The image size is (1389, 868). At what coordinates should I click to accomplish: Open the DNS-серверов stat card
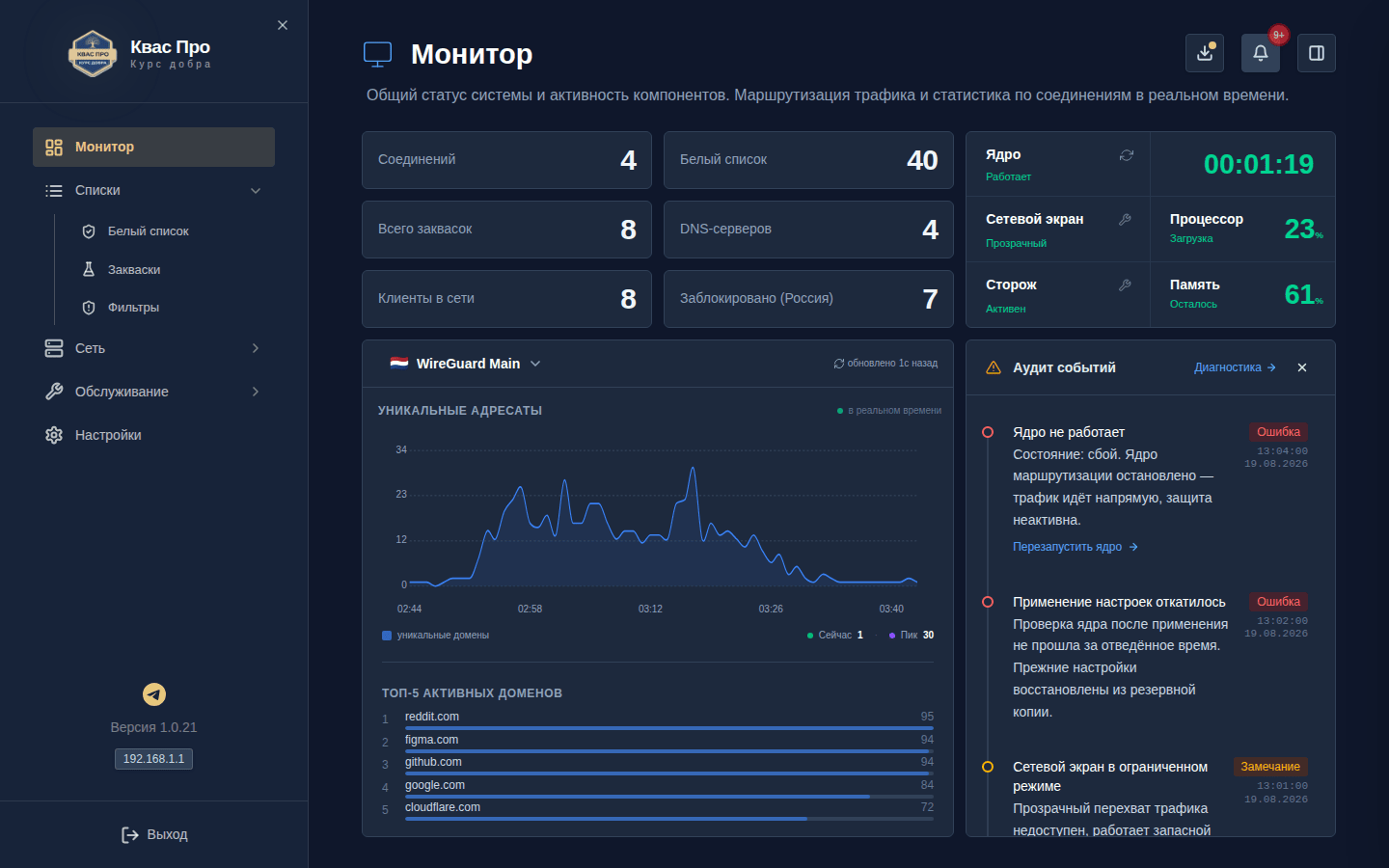point(808,230)
